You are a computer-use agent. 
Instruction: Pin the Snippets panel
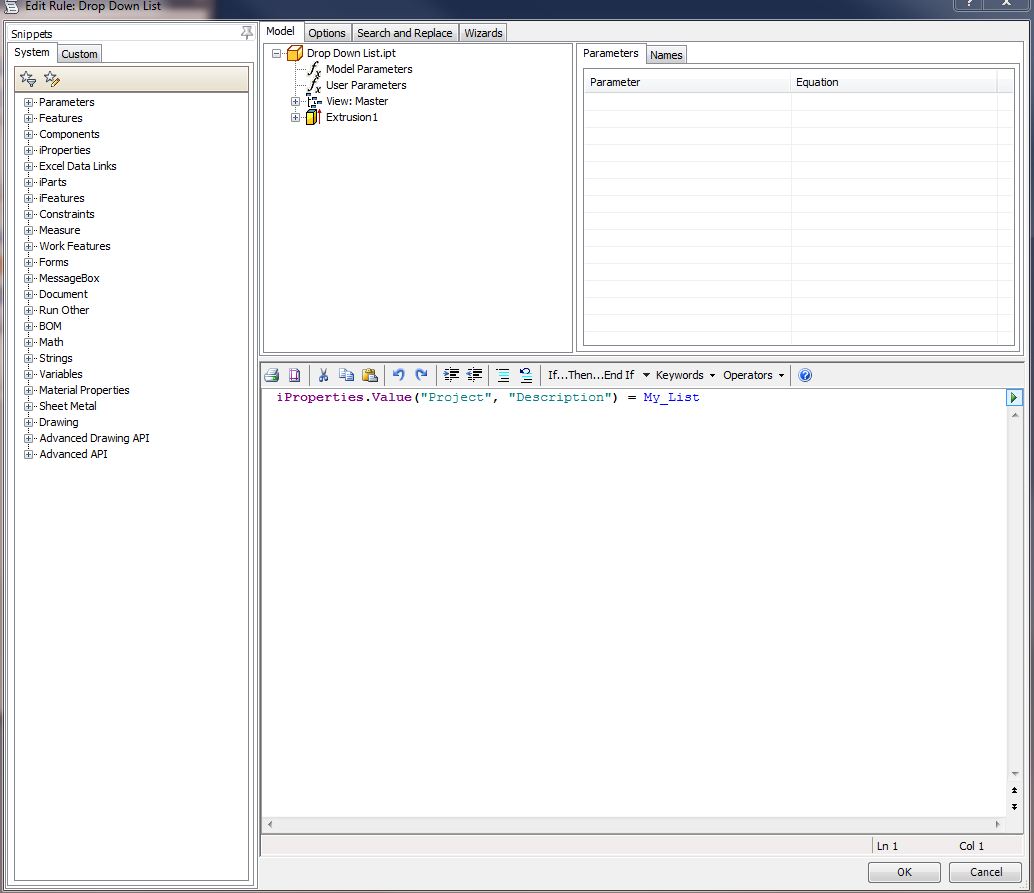[x=246, y=33]
